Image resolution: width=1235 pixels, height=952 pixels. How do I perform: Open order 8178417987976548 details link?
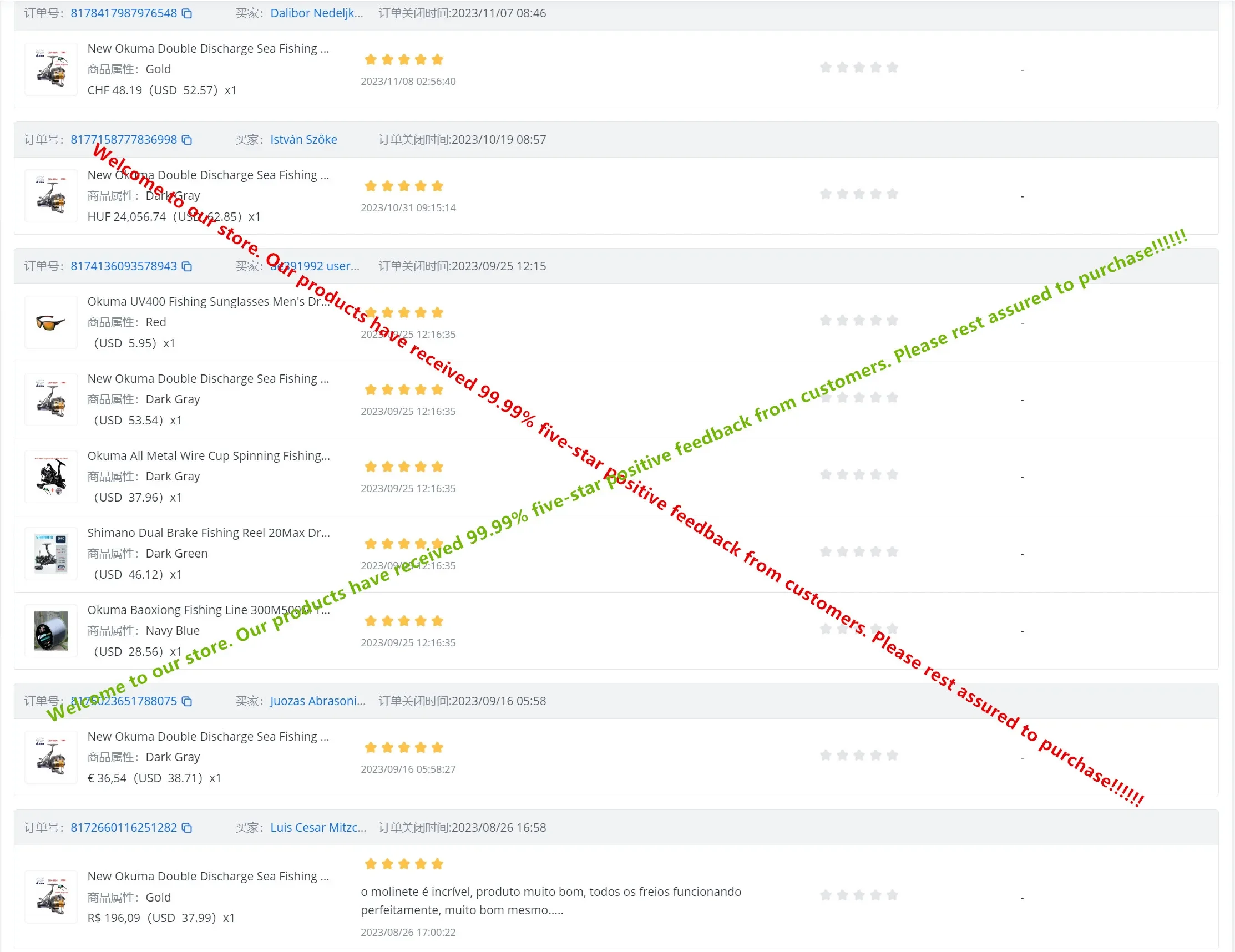[123, 13]
